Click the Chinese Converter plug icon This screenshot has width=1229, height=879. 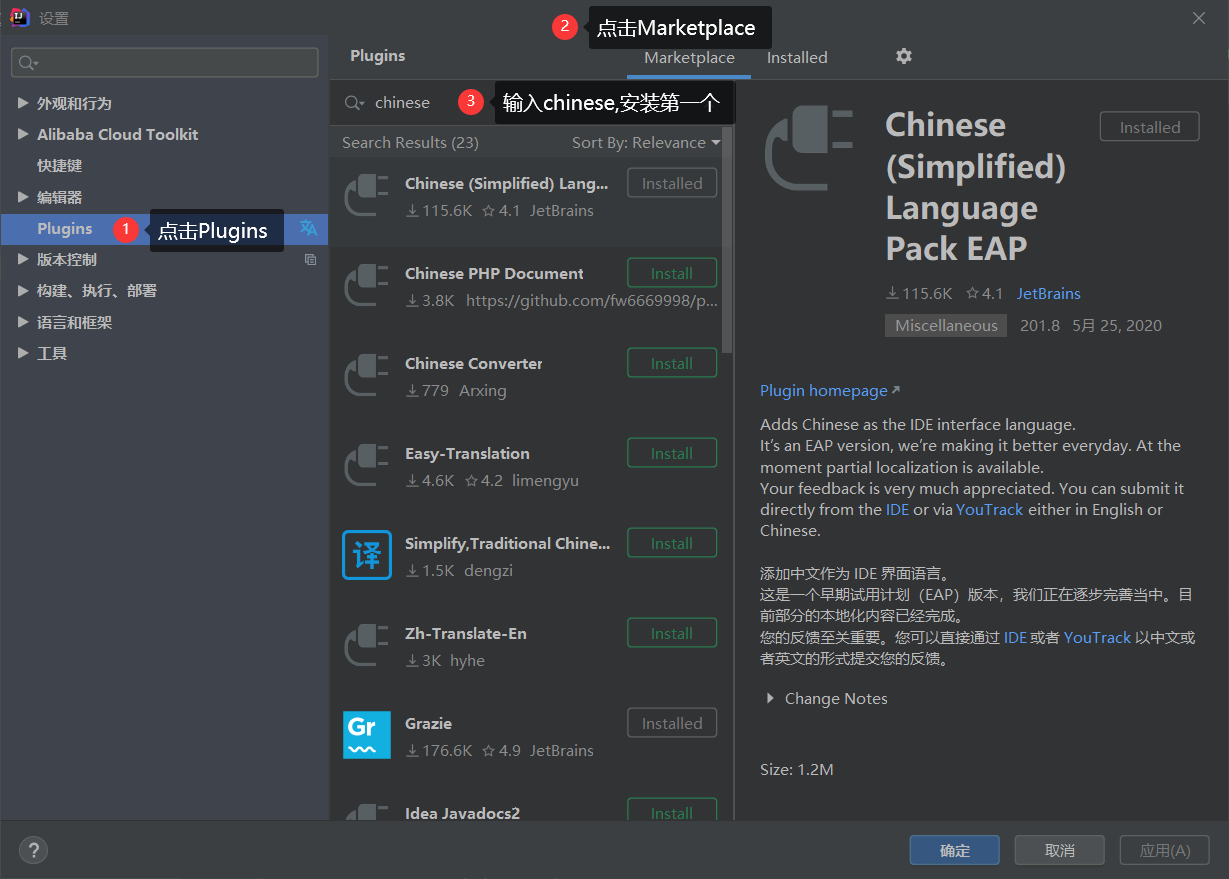click(x=367, y=375)
